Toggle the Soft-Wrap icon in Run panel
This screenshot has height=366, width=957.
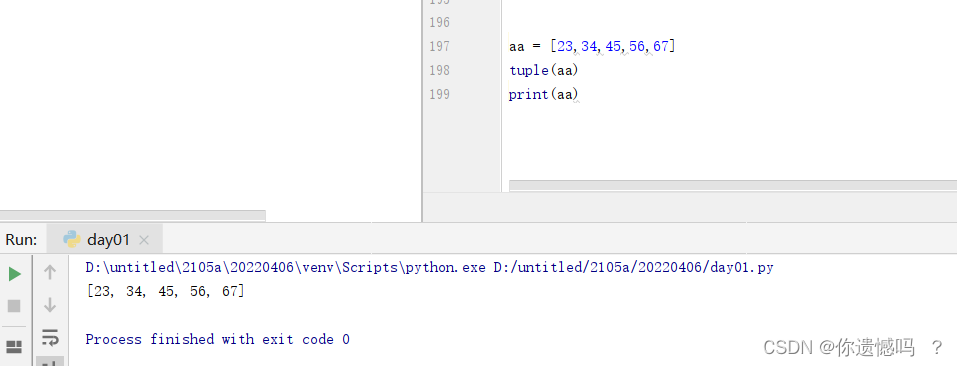50,337
